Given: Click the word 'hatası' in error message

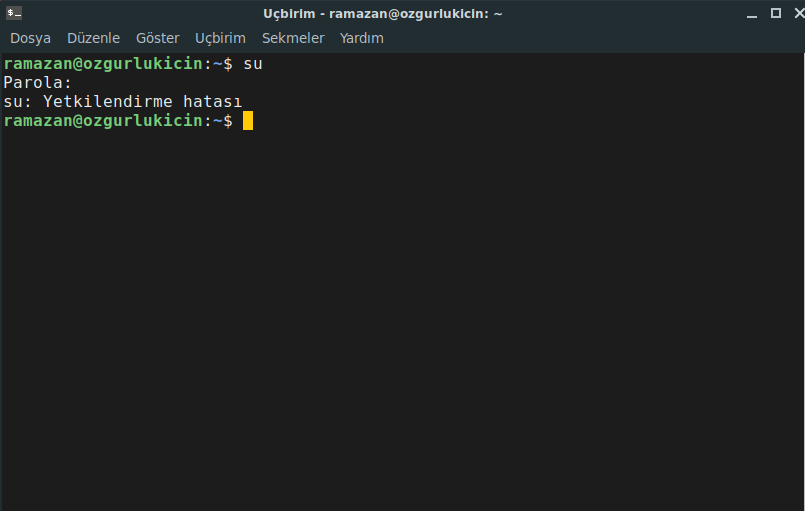Looking at the screenshot, I should click(213, 102).
